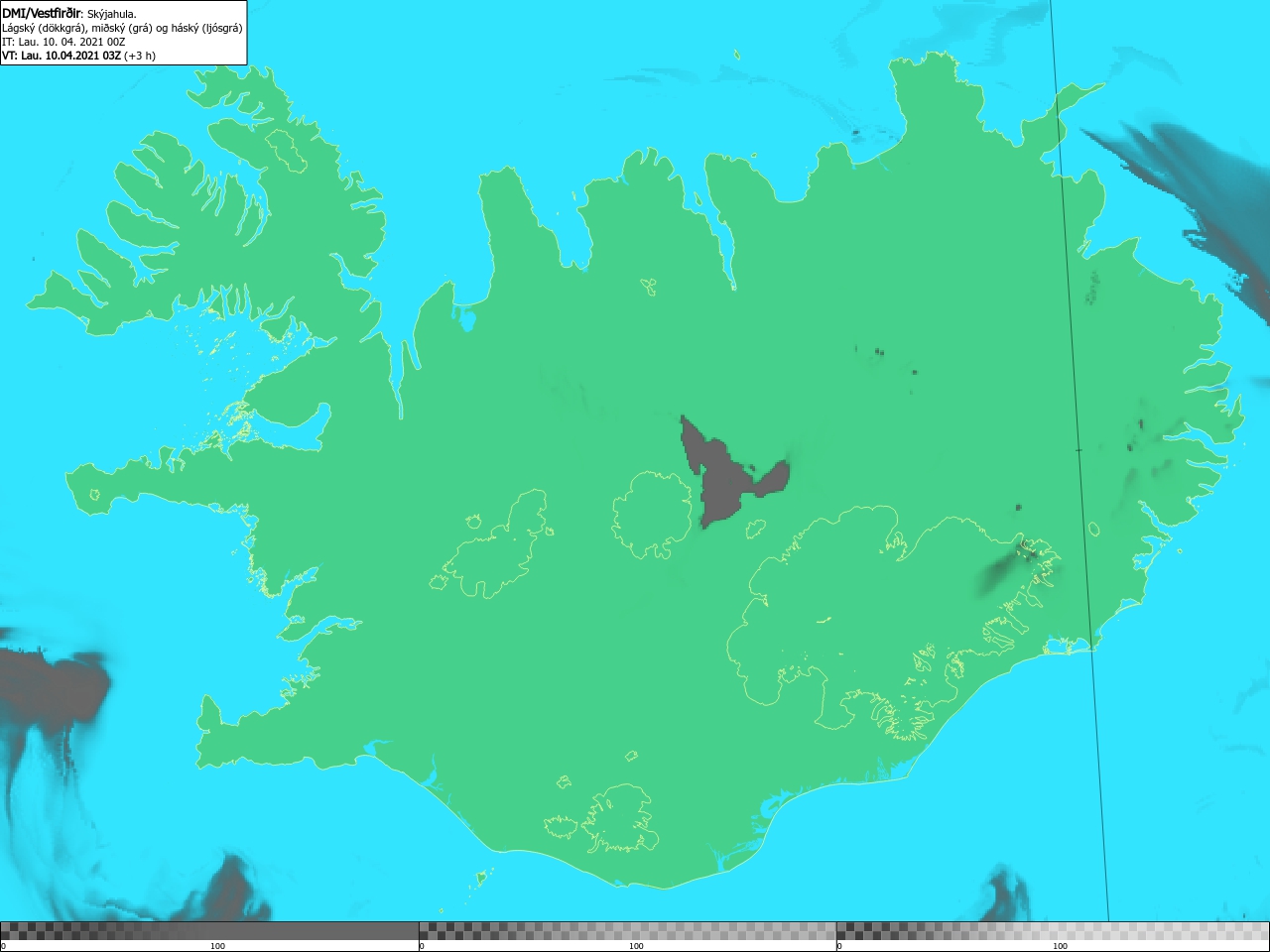Screen dimensions: 1270x952
Task: Click the '0' label under the dark gray scale
Action: point(3,946)
